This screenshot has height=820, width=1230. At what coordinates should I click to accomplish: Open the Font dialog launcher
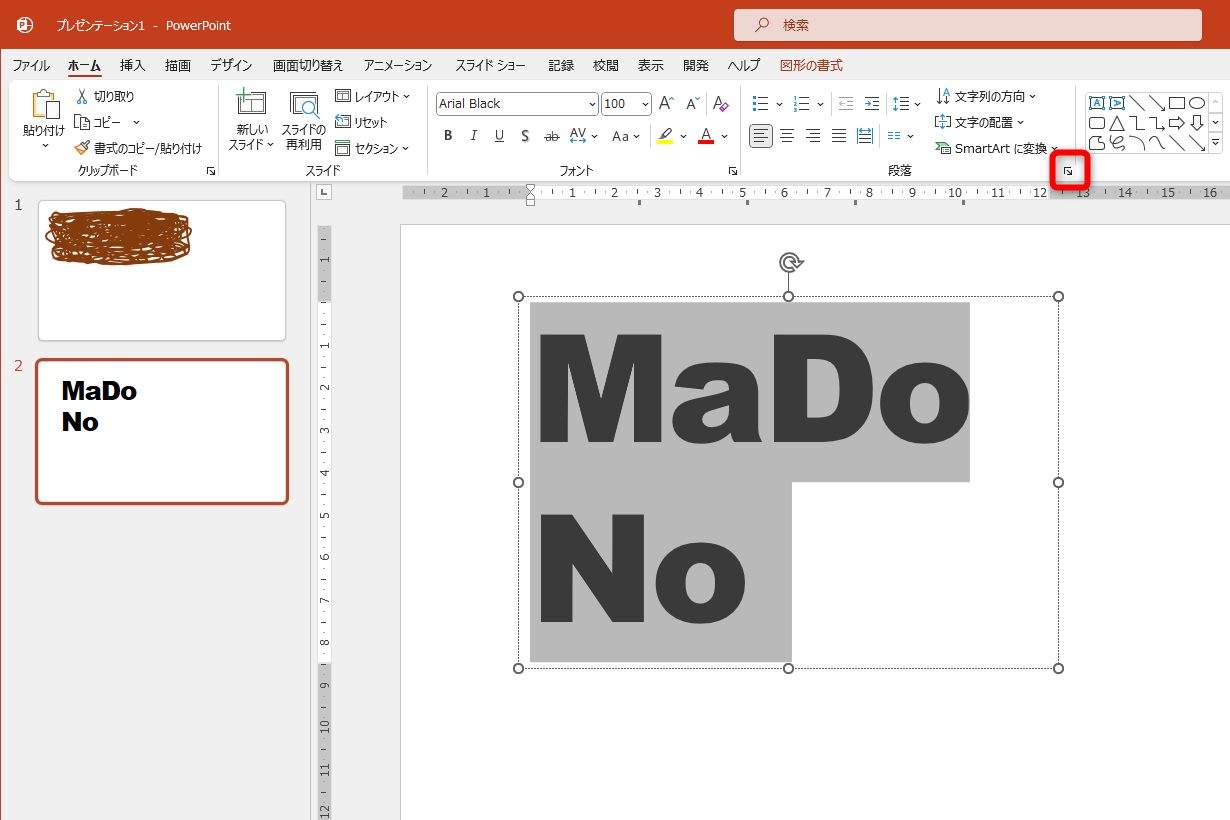click(733, 171)
